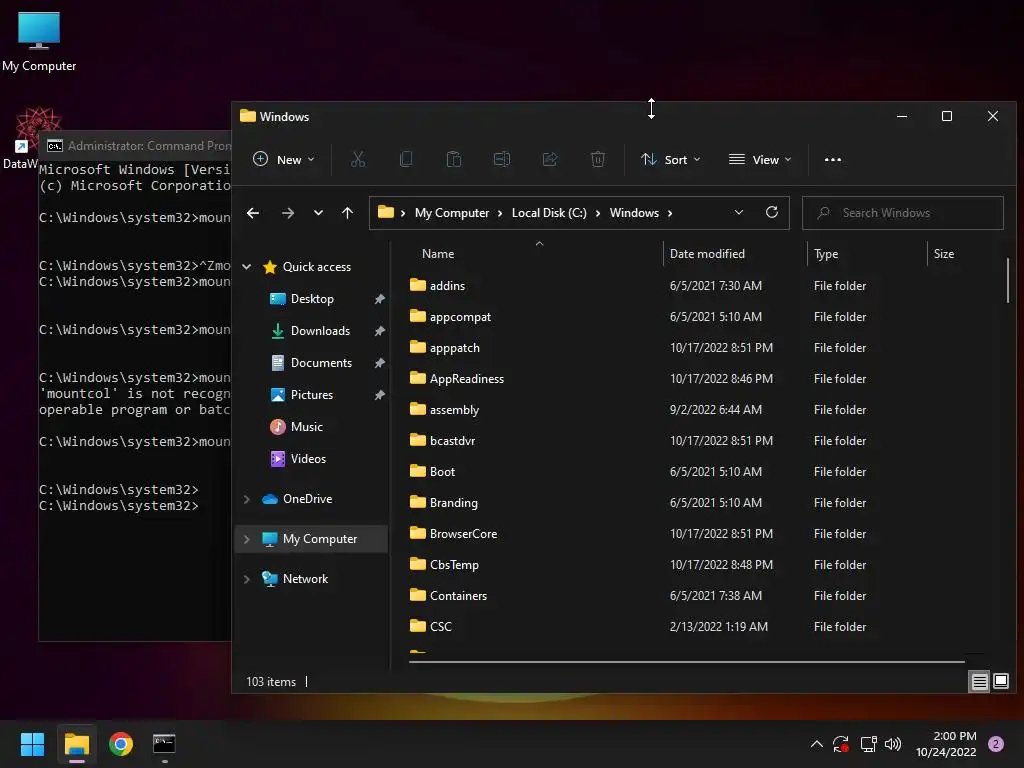Go up one folder level
Viewport: 1024px width, 768px height.
pos(347,213)
